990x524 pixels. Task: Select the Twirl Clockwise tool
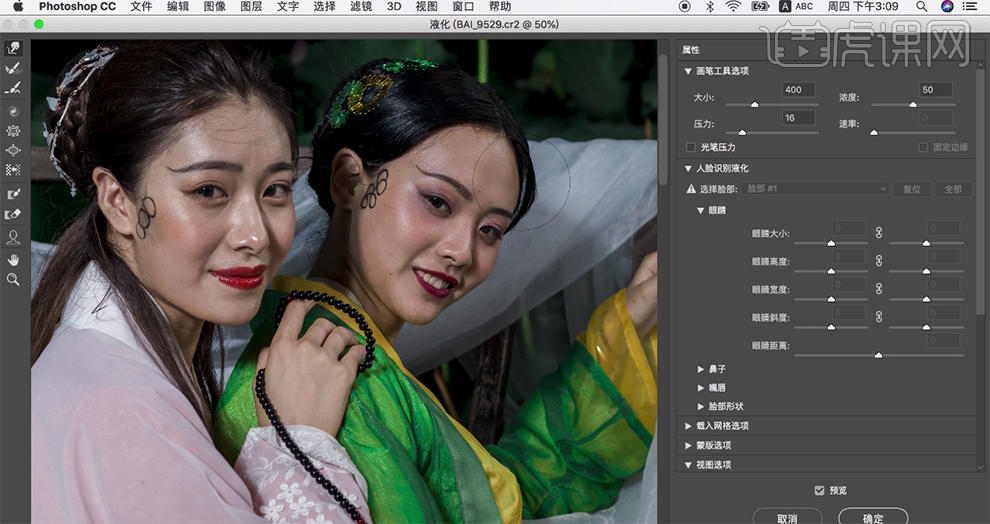[14, 111]
